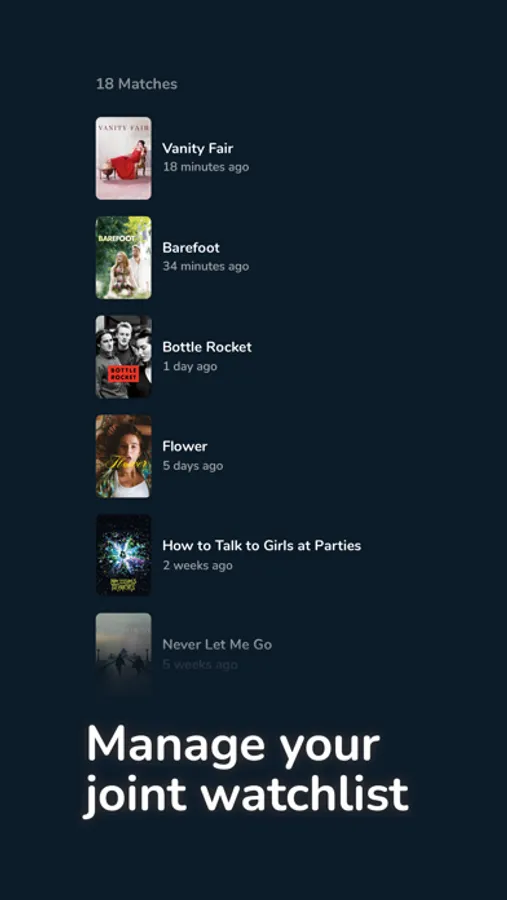Tap the faded 5 weeks ago timestamp
The height and width of the screenshot is (900, 507).
200,665
